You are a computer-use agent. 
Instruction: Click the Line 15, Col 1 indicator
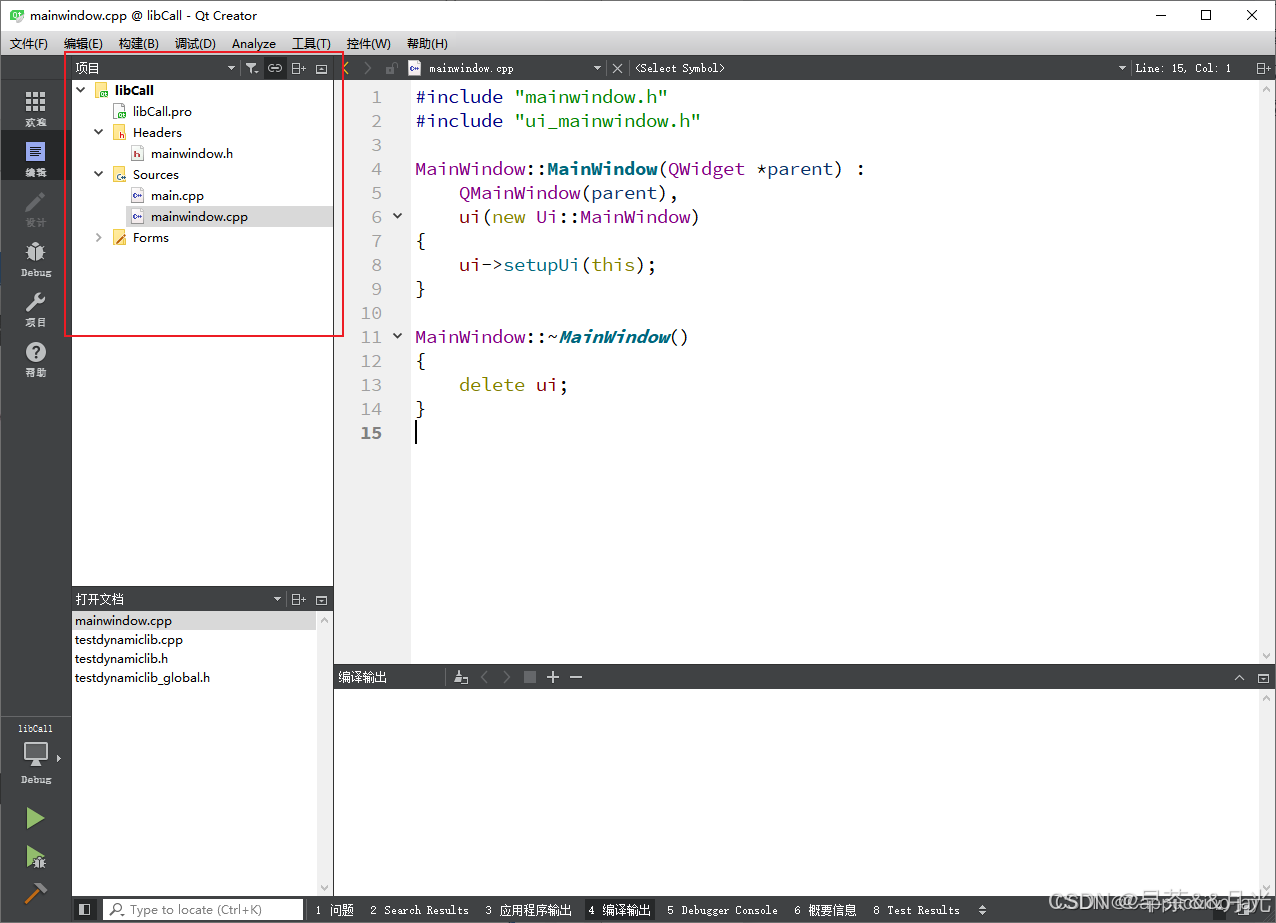pos(1184,68)
